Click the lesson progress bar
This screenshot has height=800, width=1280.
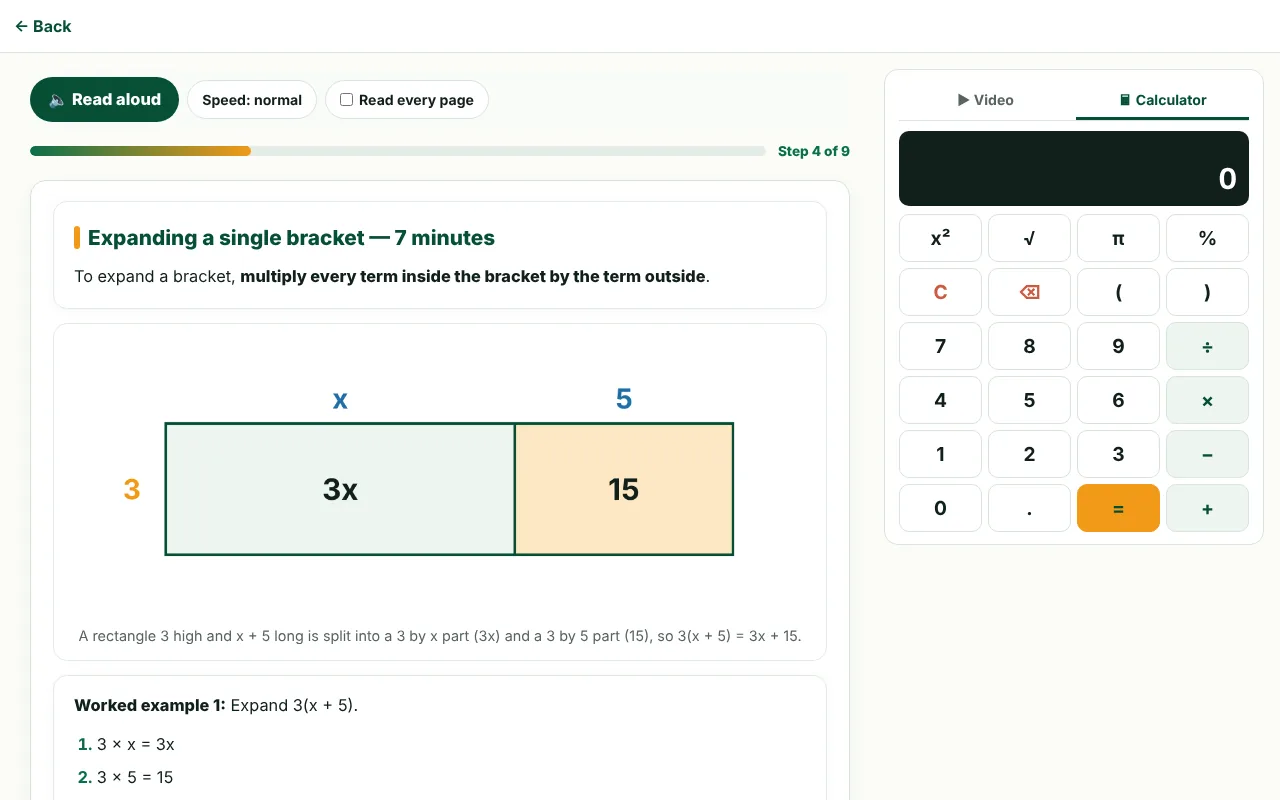pos(398,151)
